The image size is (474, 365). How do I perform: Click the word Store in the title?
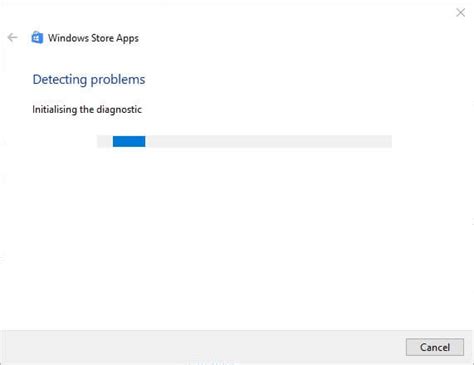tap(102, 38)
